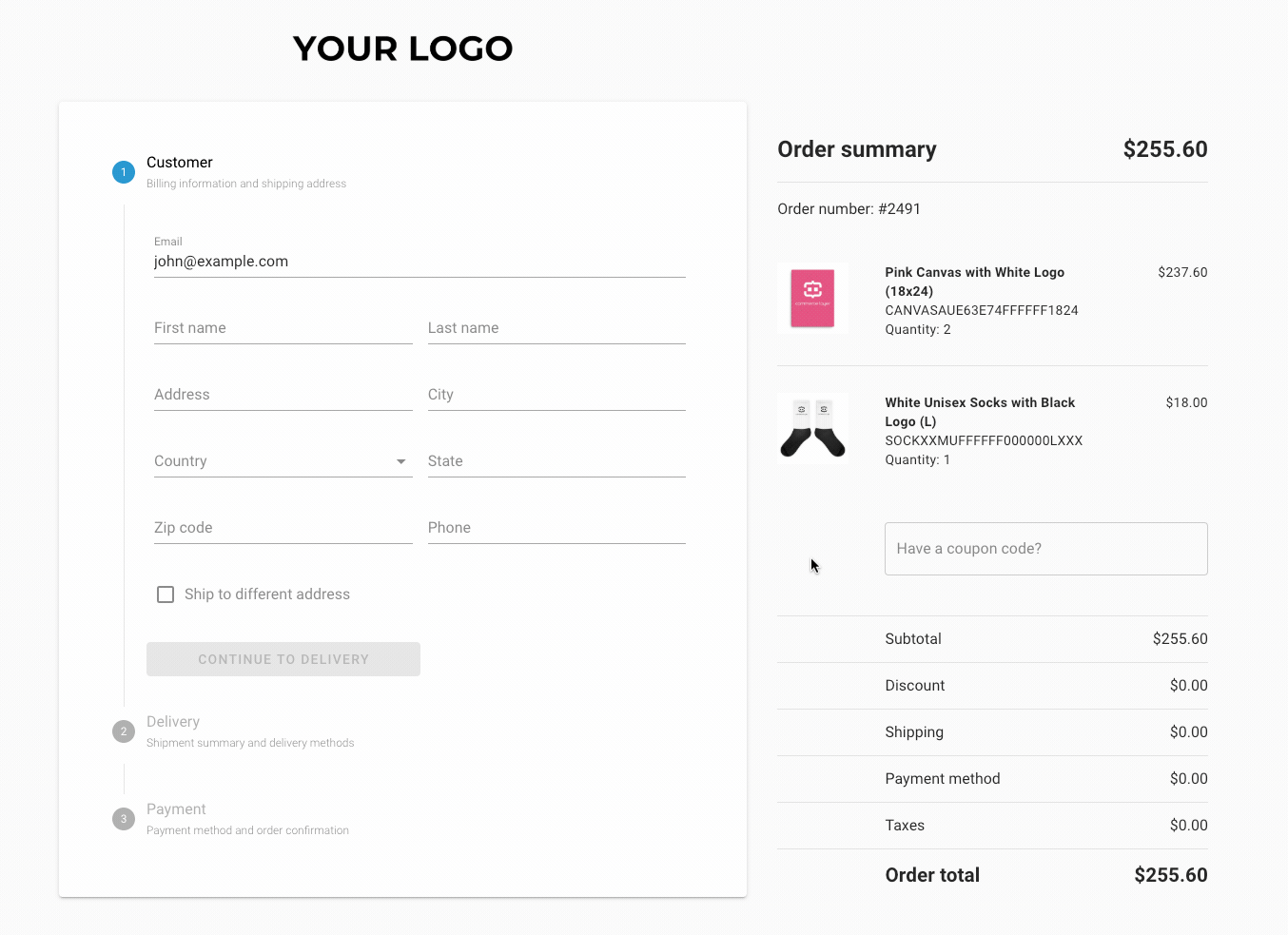The height and width of the screenshot is (935, 1288).
Task: Focus the Email input field
Action: point(420,262)
